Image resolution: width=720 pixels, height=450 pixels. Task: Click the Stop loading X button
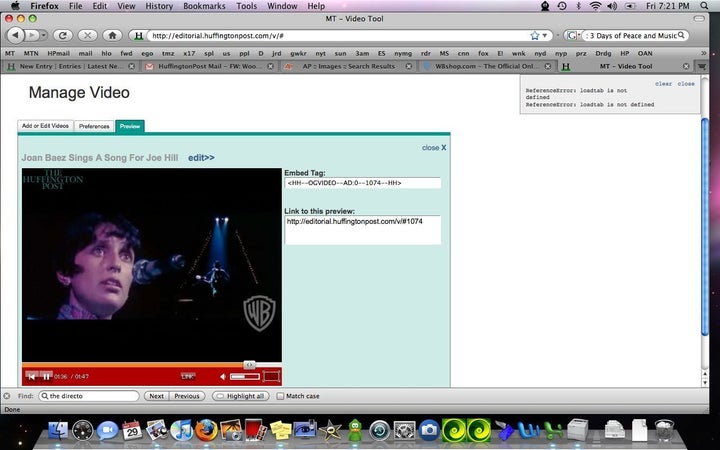pos(87,35)
